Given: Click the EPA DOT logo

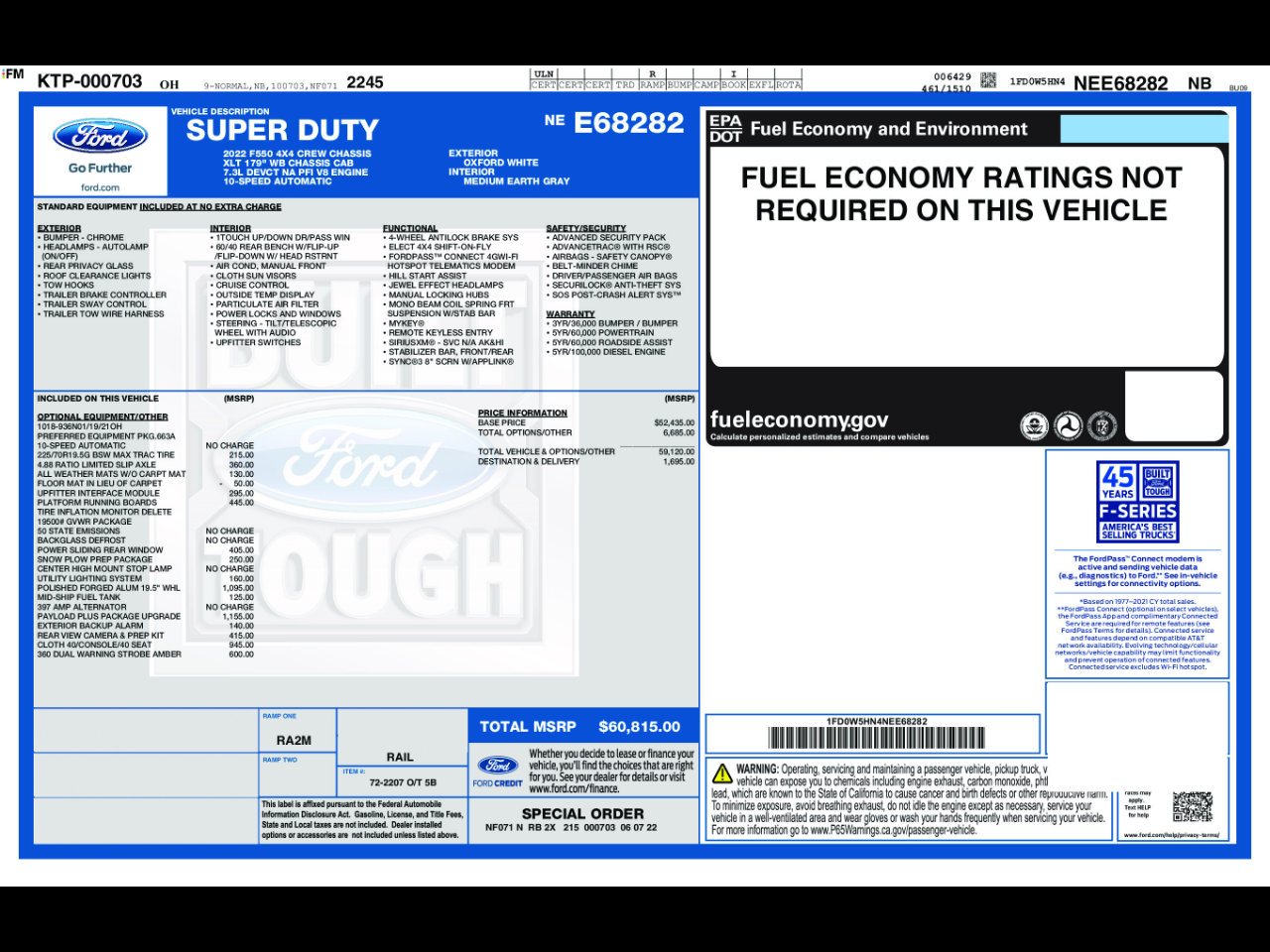Looking at the screenshot, I should pyautogui.click(x=725, y=128).
